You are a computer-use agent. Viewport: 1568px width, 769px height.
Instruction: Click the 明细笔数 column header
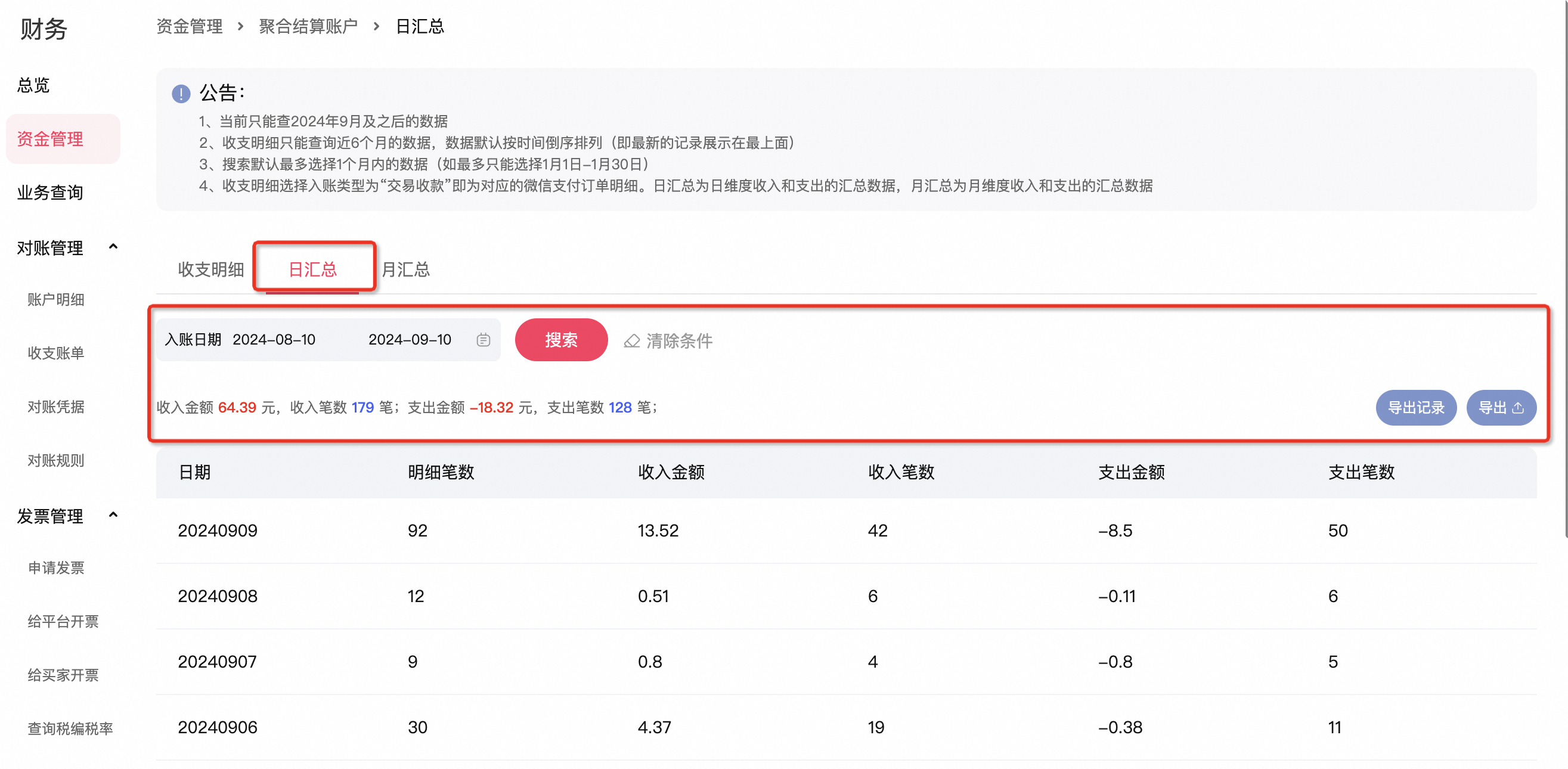pos(441,472)
